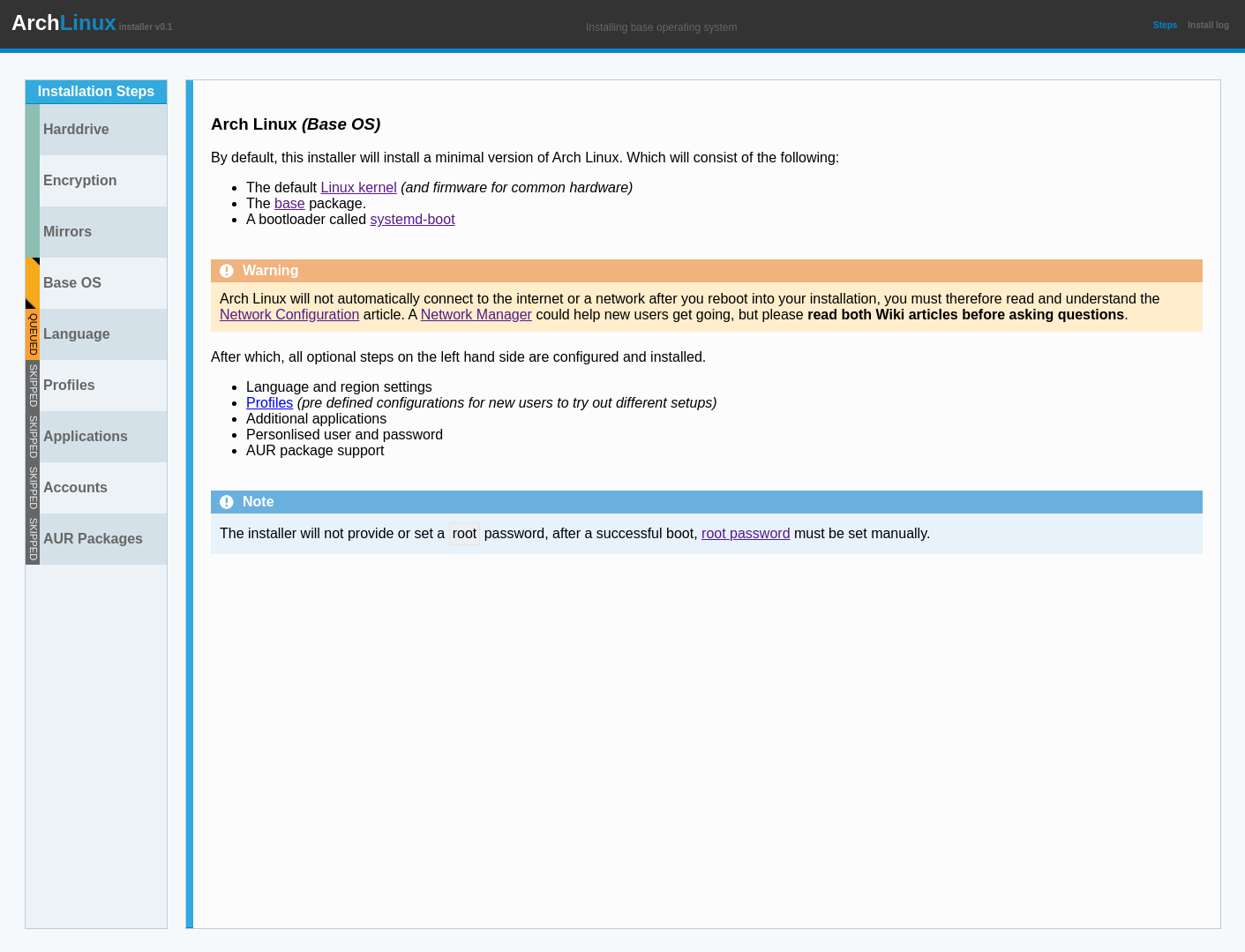The image size is (1245, 952).
Task: Follow the Profiles link in list
Action: (269, 403)
